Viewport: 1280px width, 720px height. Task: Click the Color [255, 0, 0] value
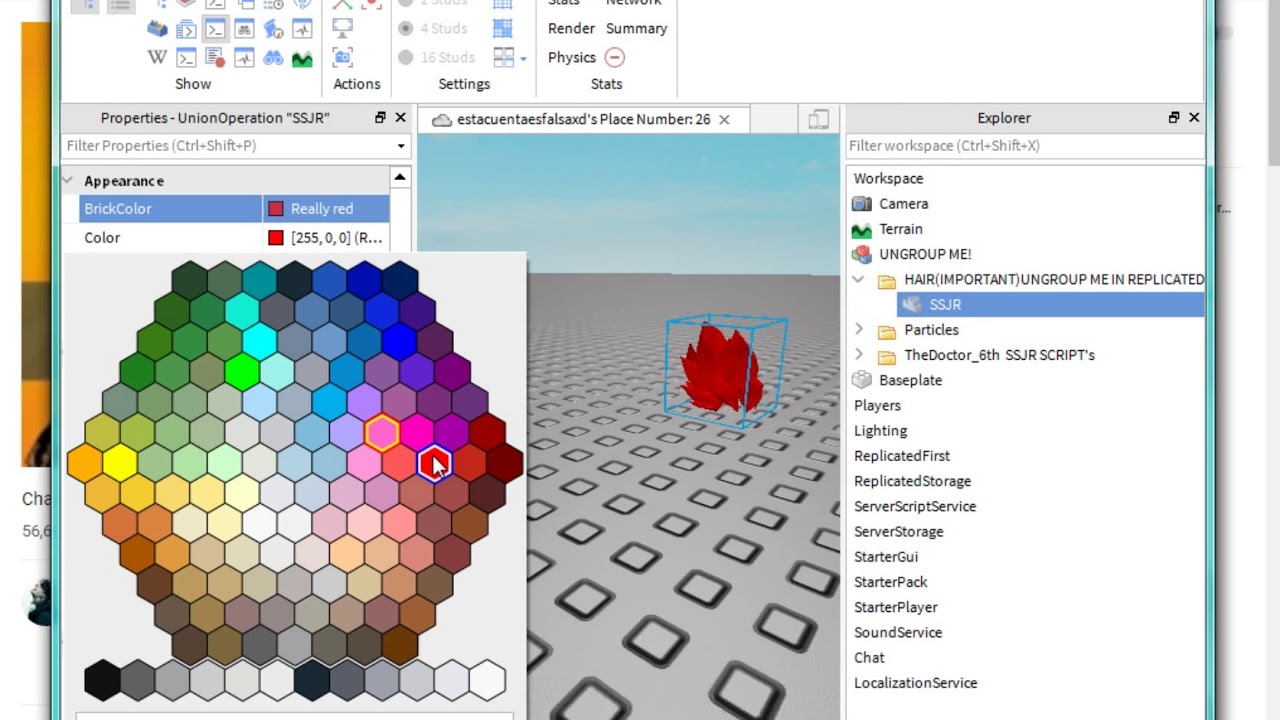326,238
